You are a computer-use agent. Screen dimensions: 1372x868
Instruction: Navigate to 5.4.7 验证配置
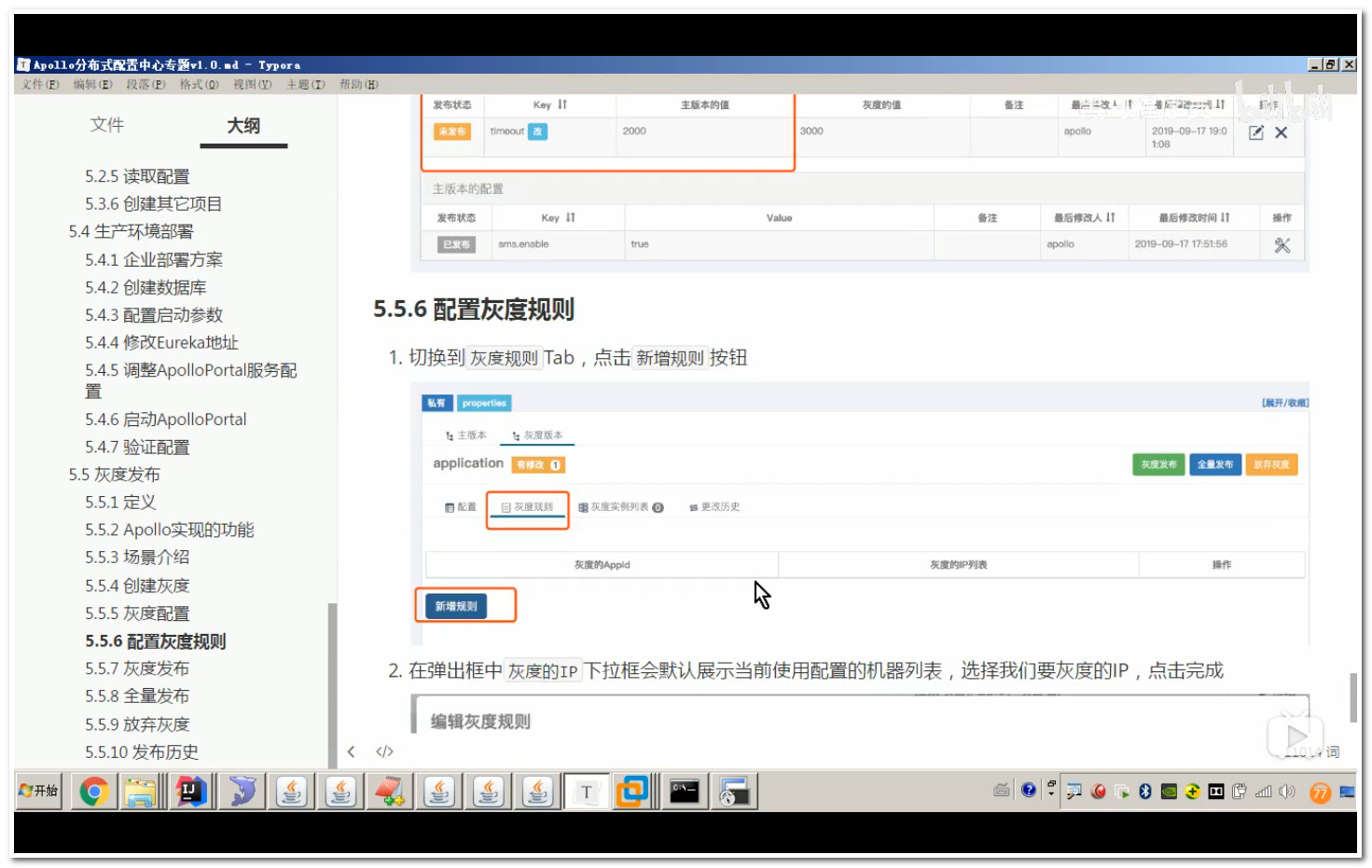137,448
